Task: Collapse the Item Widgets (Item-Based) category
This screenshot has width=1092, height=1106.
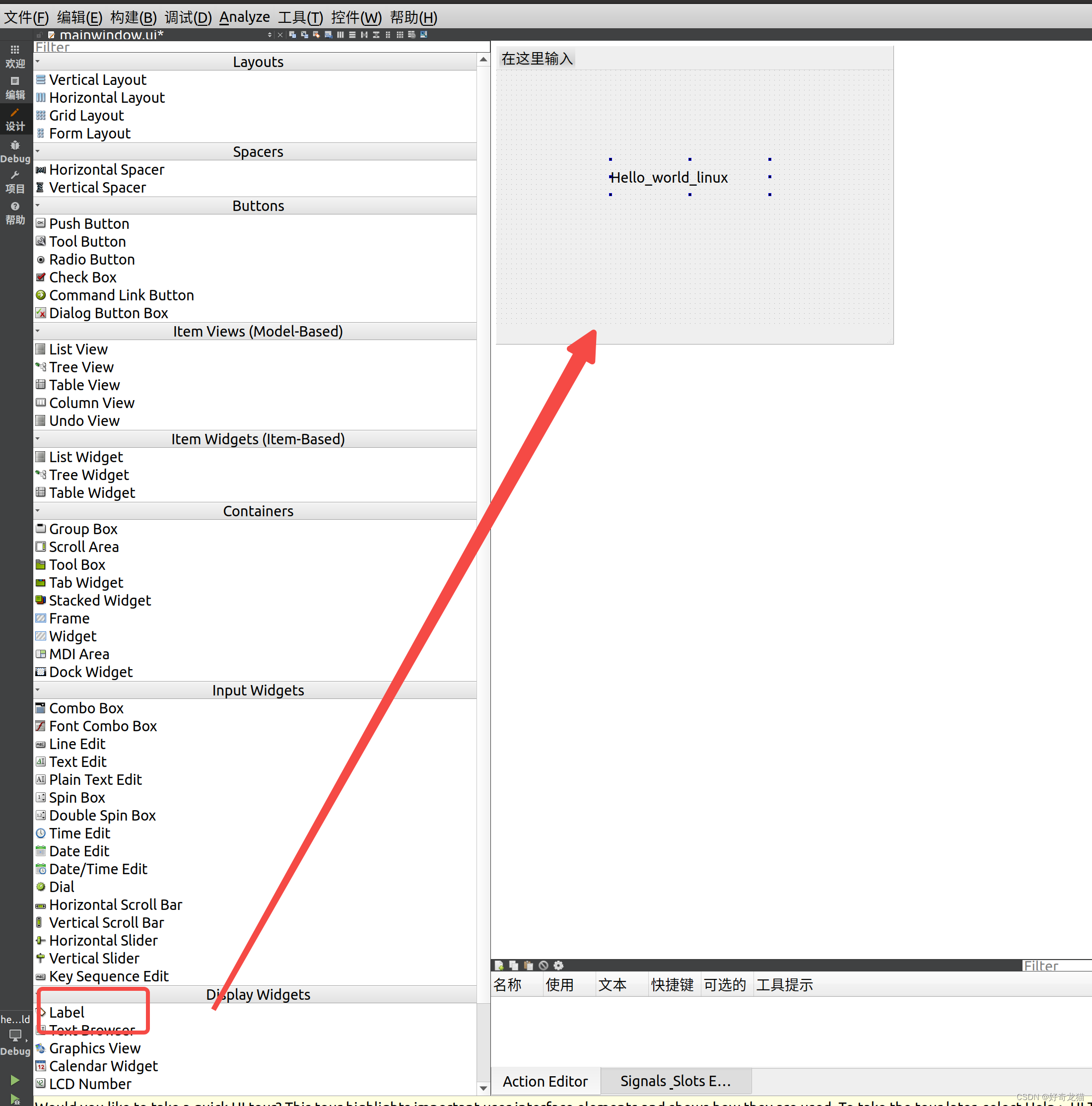Action: 38,438
